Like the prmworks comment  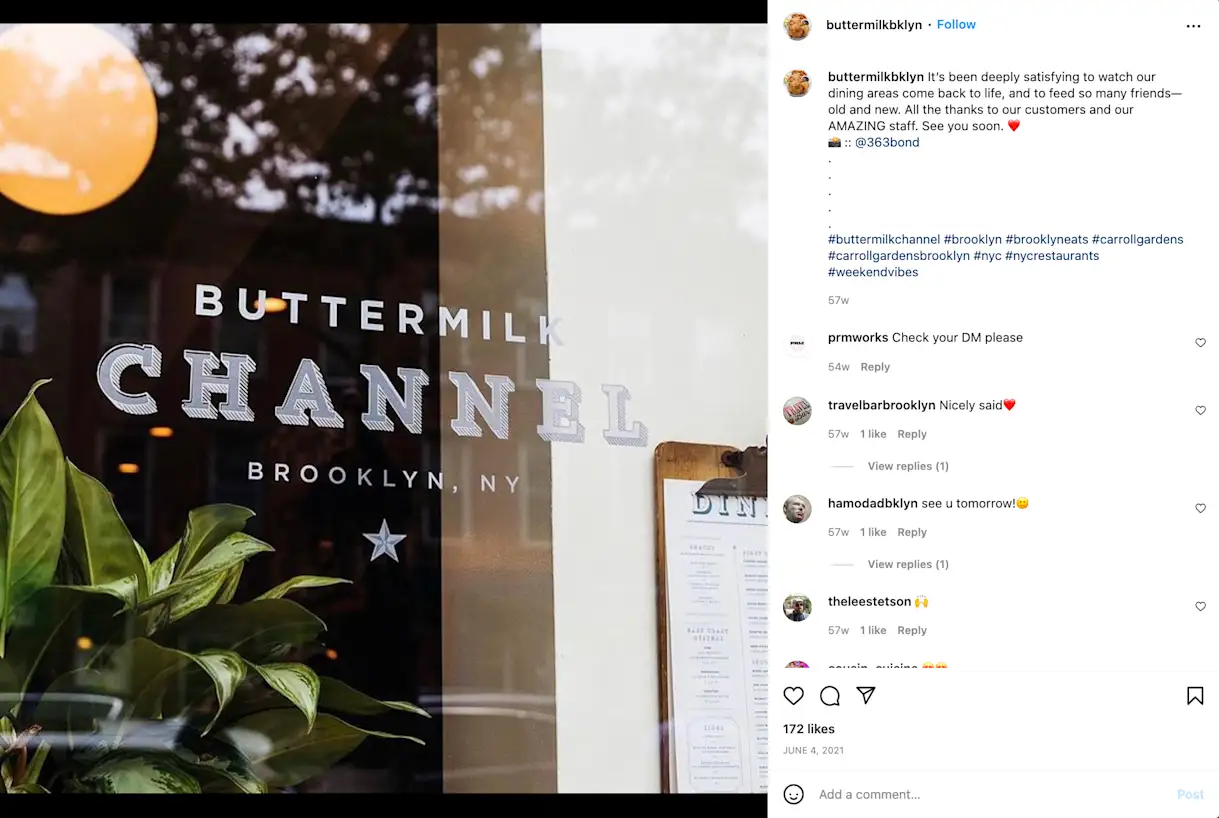1201,343
